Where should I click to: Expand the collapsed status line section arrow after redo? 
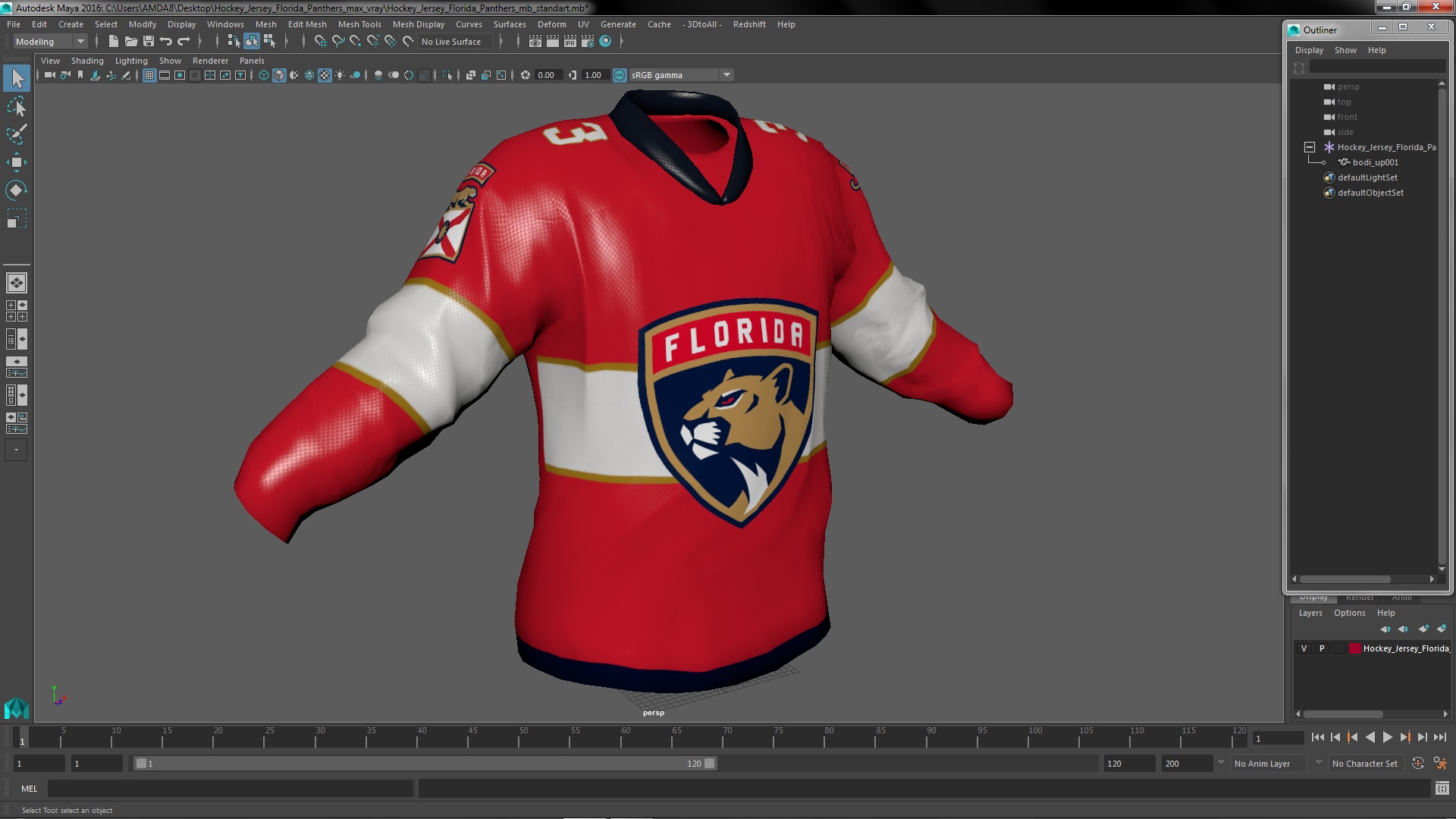coord(199,42)
